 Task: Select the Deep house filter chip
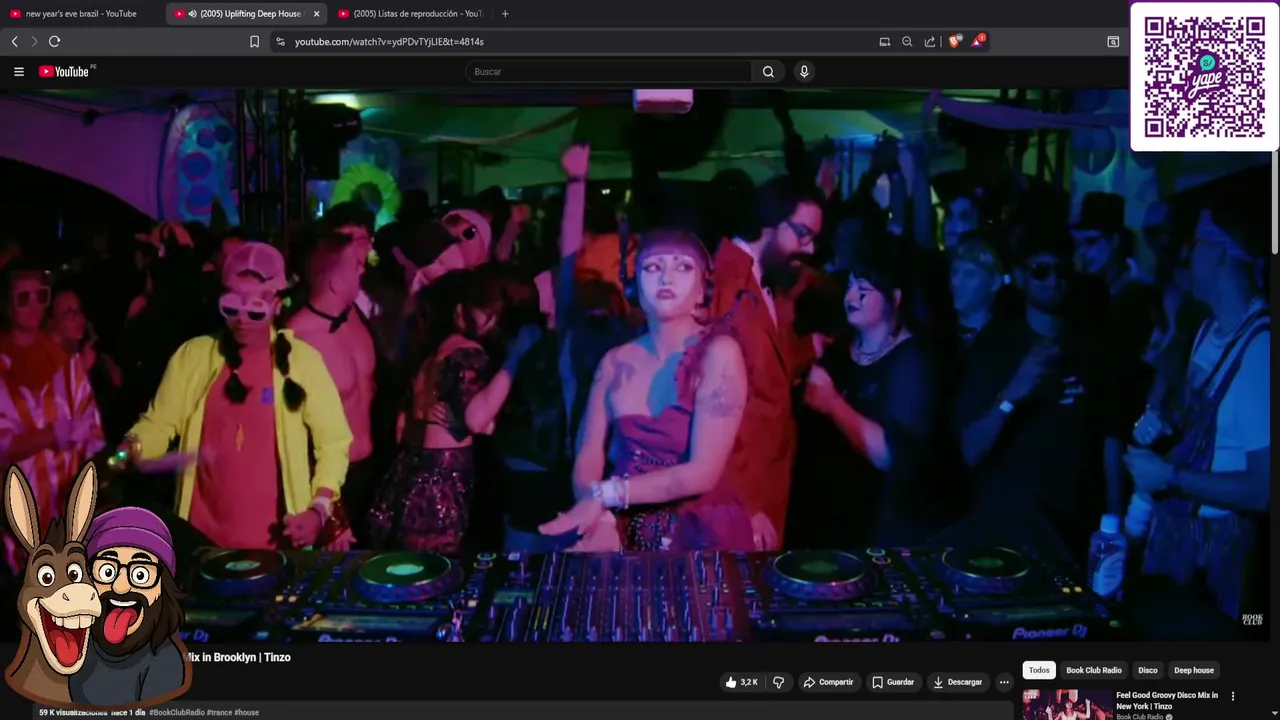coord(1194,670)
